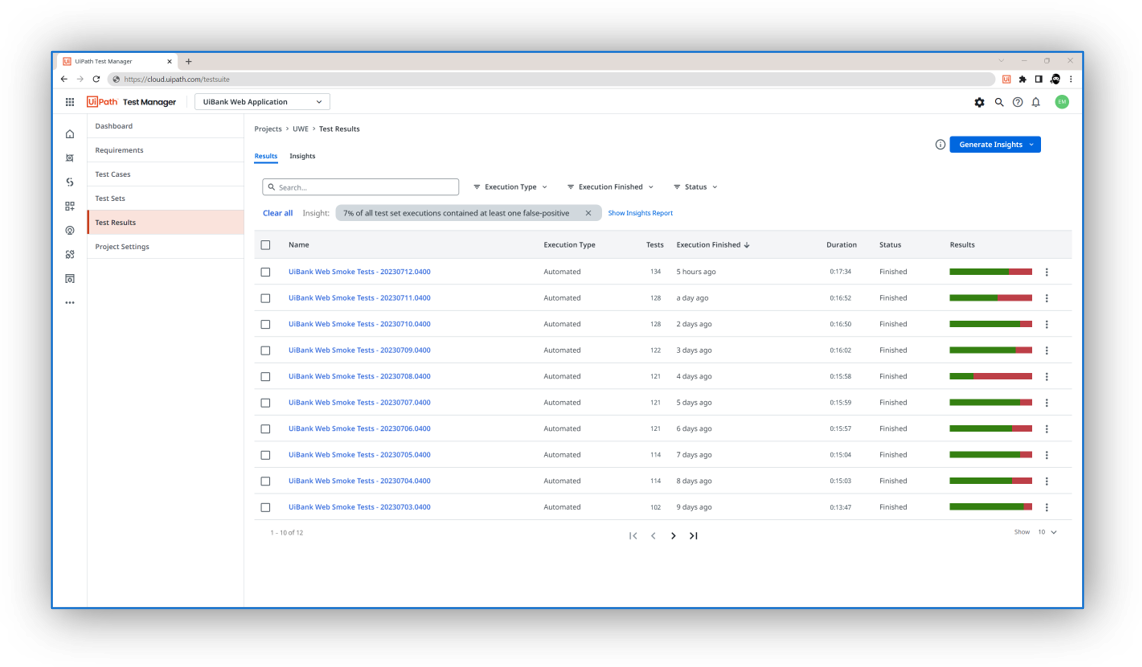The width and height of the screenshot is (1142, 667).
Task: Check the box for Smoke Tests 20230703.0400
Action: 266,508
